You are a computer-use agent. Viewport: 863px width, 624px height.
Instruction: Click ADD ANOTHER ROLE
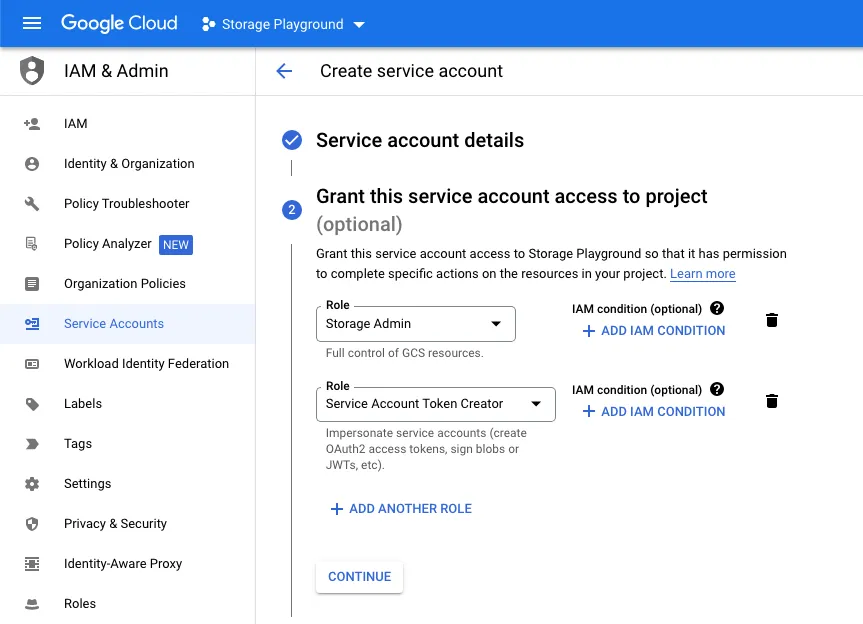400,508
